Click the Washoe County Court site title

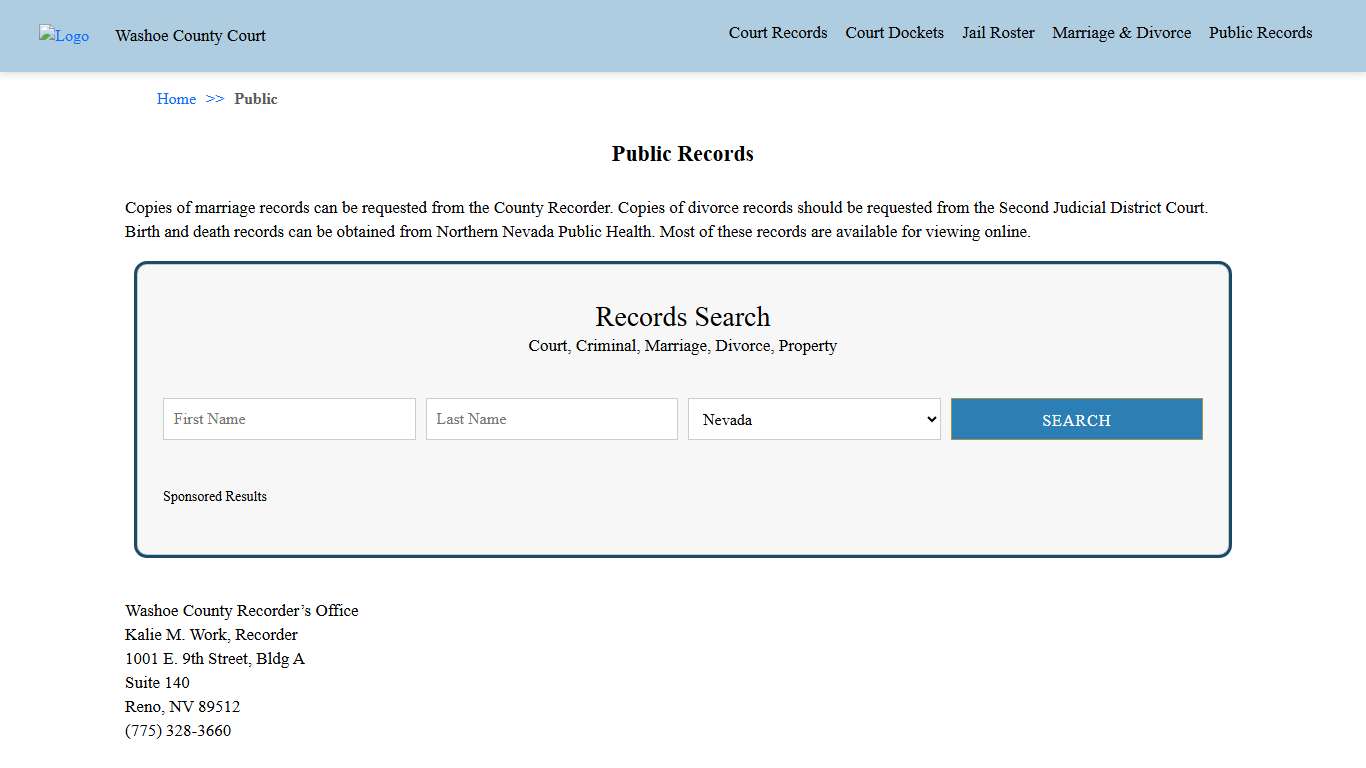point(190,36)
